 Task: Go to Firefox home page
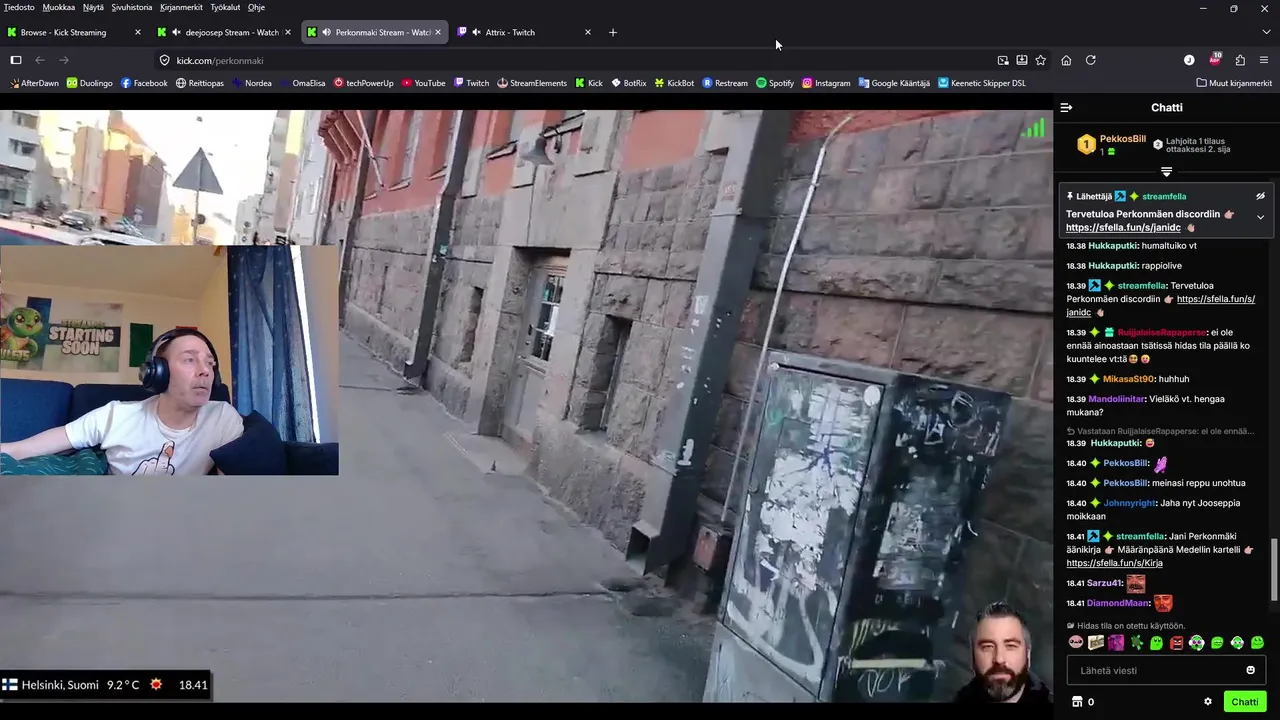pyautogui.click(x=1066, y=60)
